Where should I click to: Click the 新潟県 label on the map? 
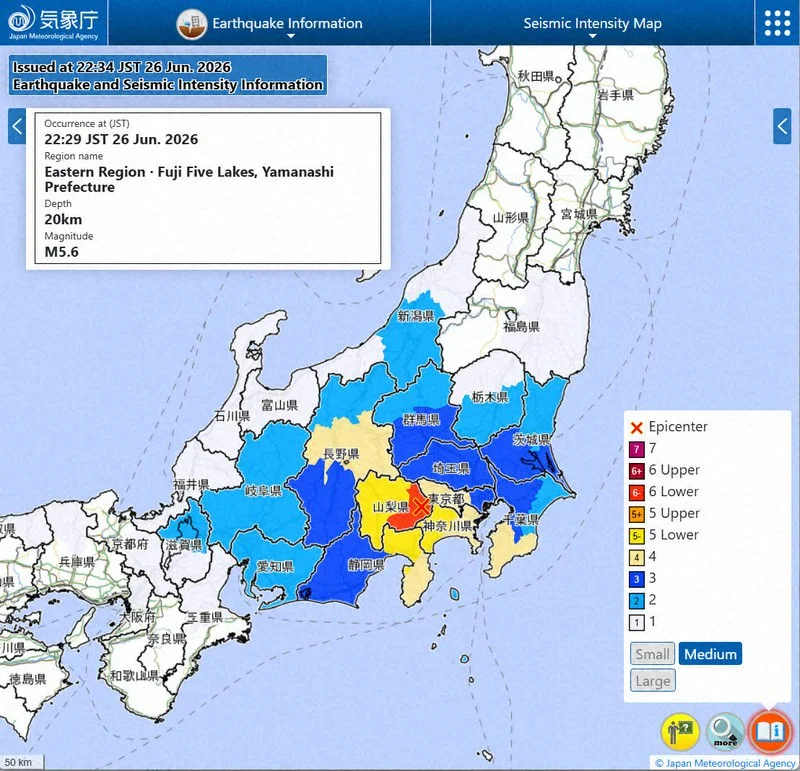click(x=415, y=316)
